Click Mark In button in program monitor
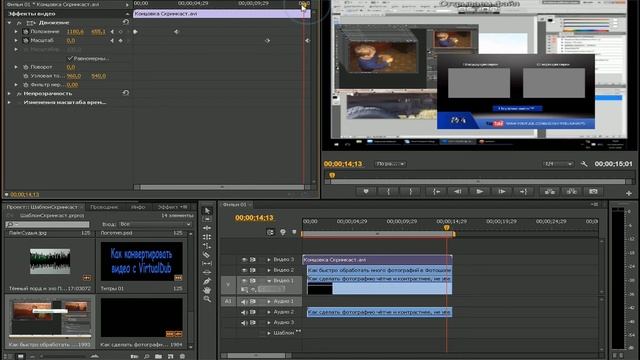640x360 pixels. (389, 191)
